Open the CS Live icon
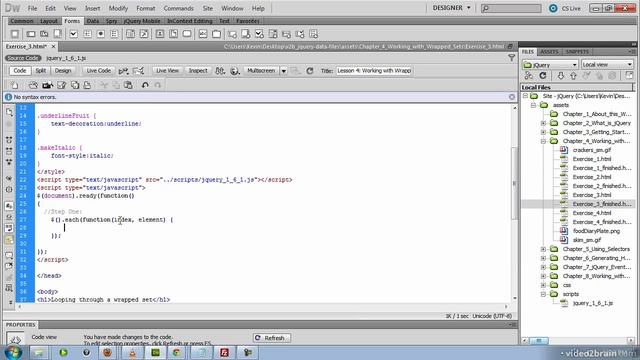The image size is (640, 360). [x=553, y=8]
